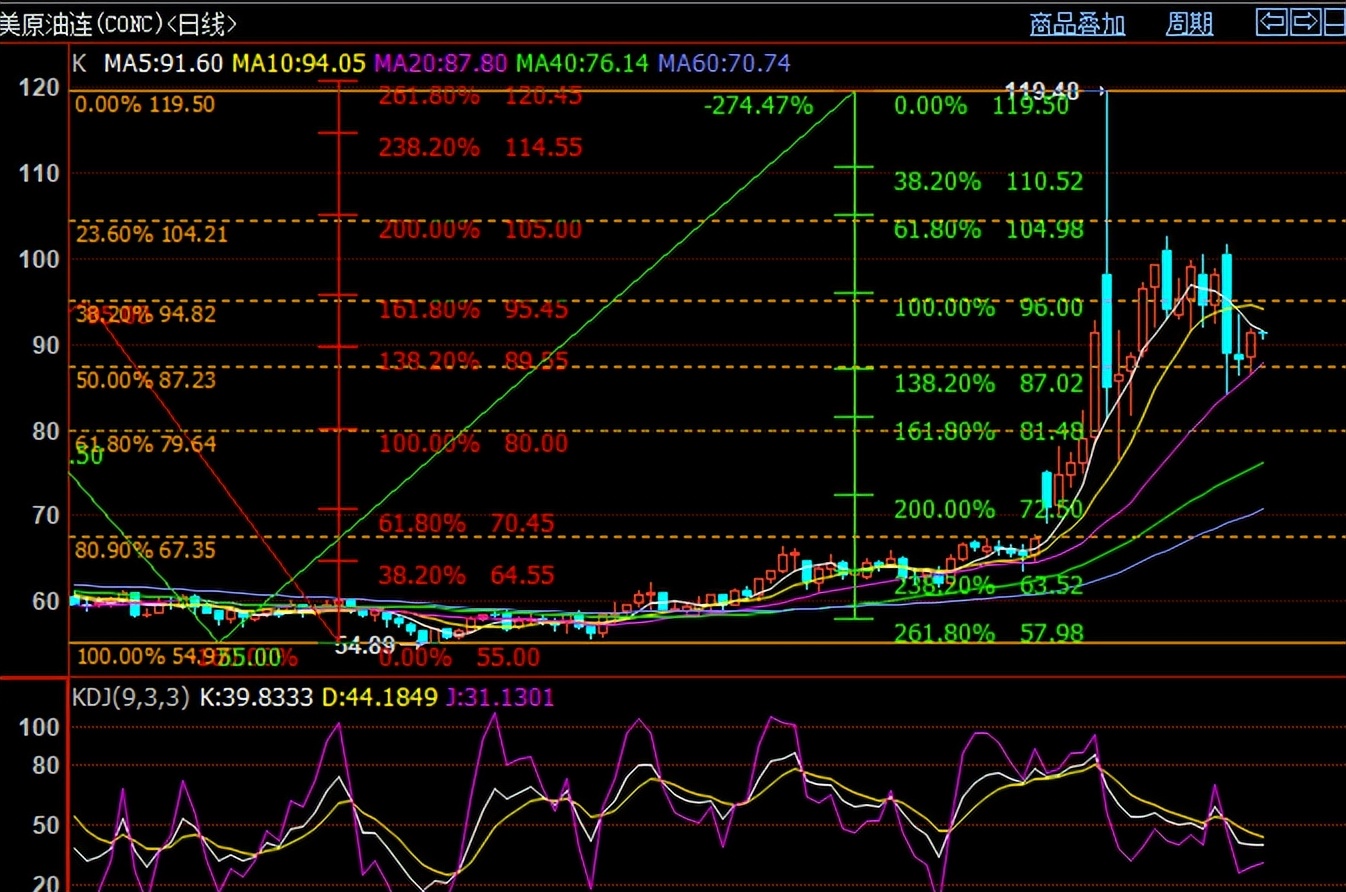Select red Fibonacci level 38.20% 64.55

pyautogui.click(x=466, y=576)
